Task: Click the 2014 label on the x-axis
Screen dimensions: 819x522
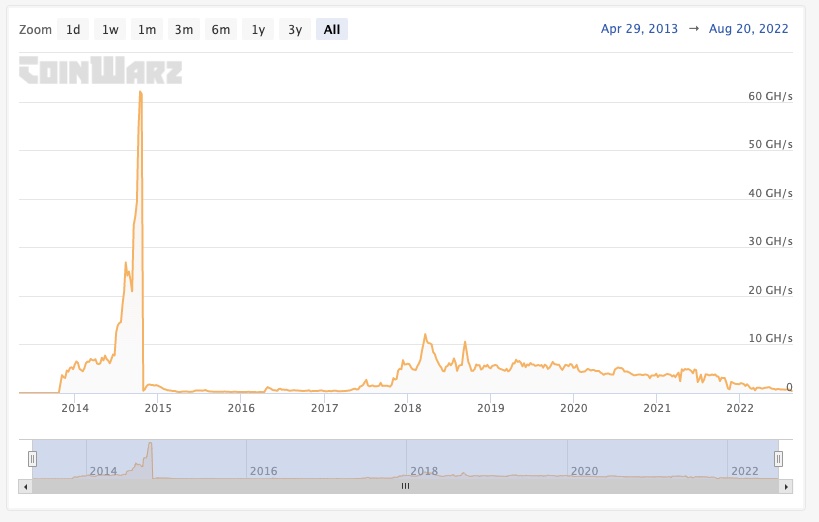Action: [x=75, y=408]
